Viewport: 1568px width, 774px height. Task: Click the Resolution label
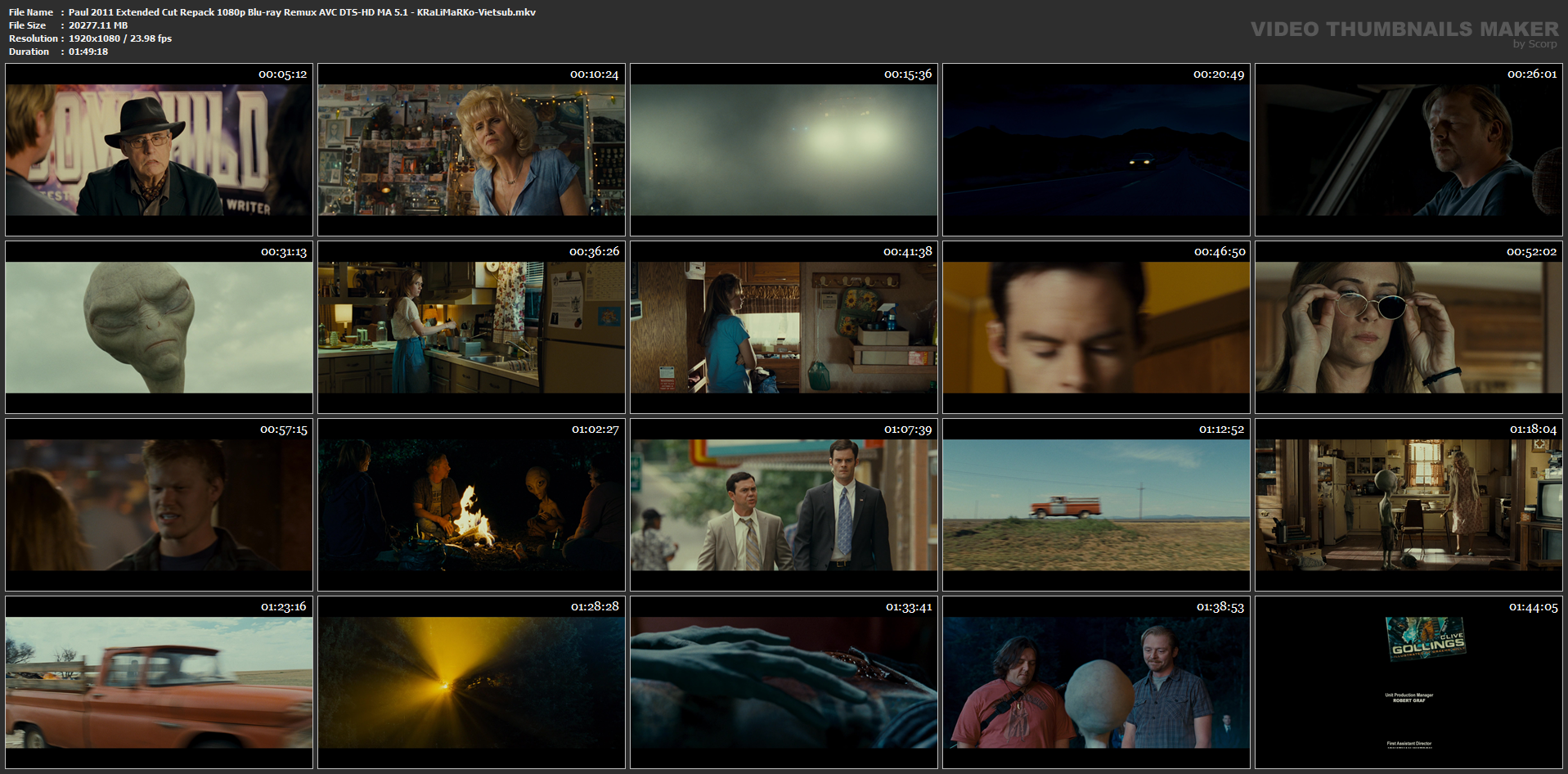pos(34,38)
